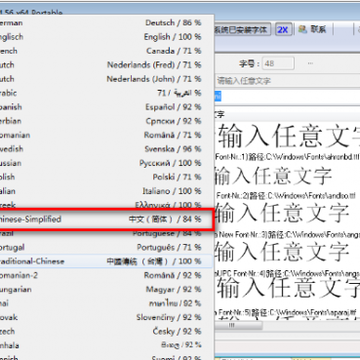The image size is (360, 360).
Task: Select Romanian entry at 71 %
Action: (106, 135)
